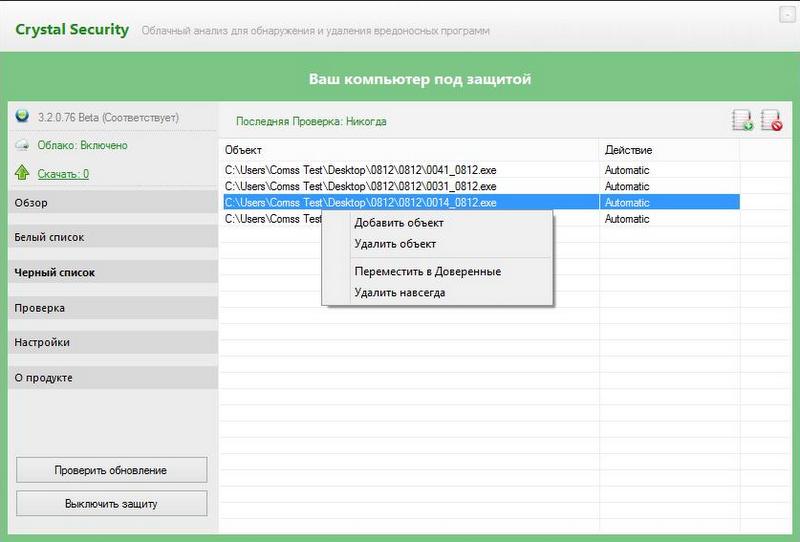The image size is (800, 542).
Task: Click the Выключить защиту button
Action: [x=112, y=504]
